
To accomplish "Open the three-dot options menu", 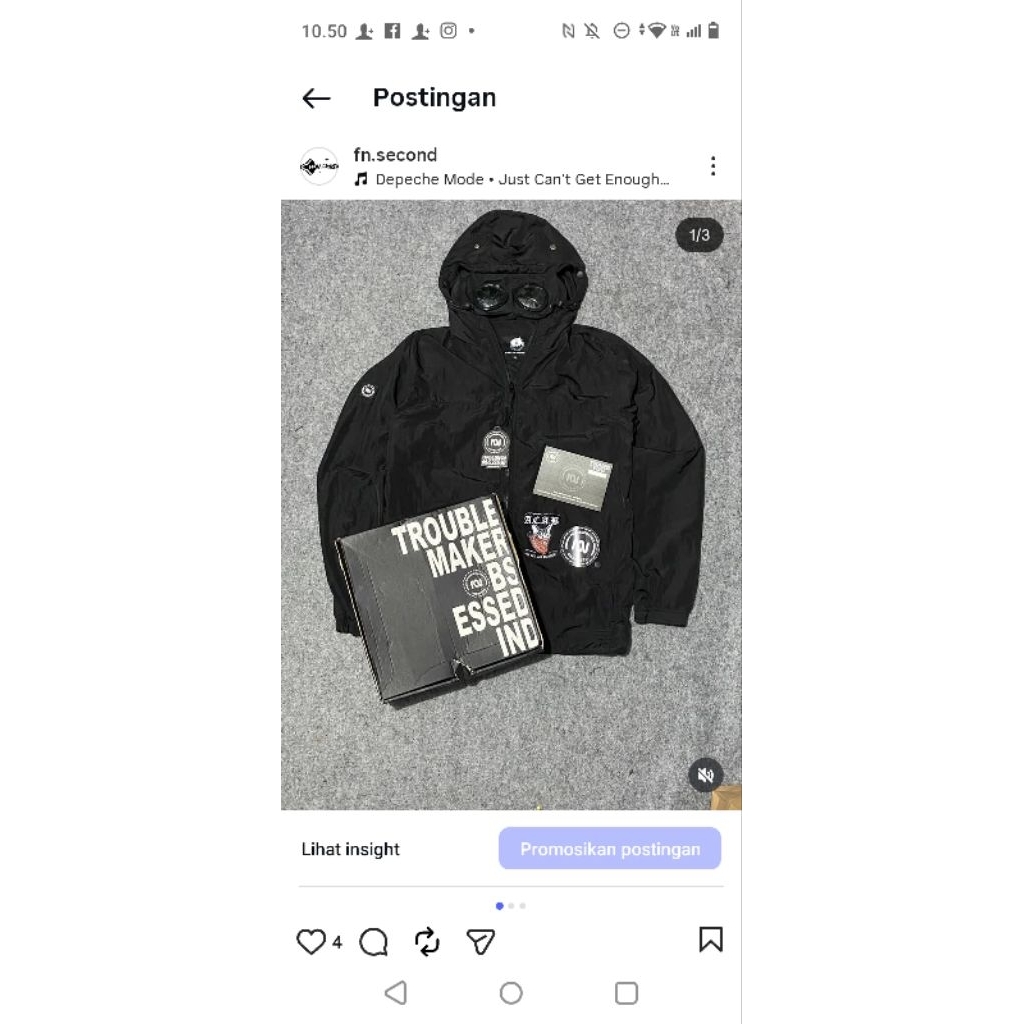I will point(712,166).
